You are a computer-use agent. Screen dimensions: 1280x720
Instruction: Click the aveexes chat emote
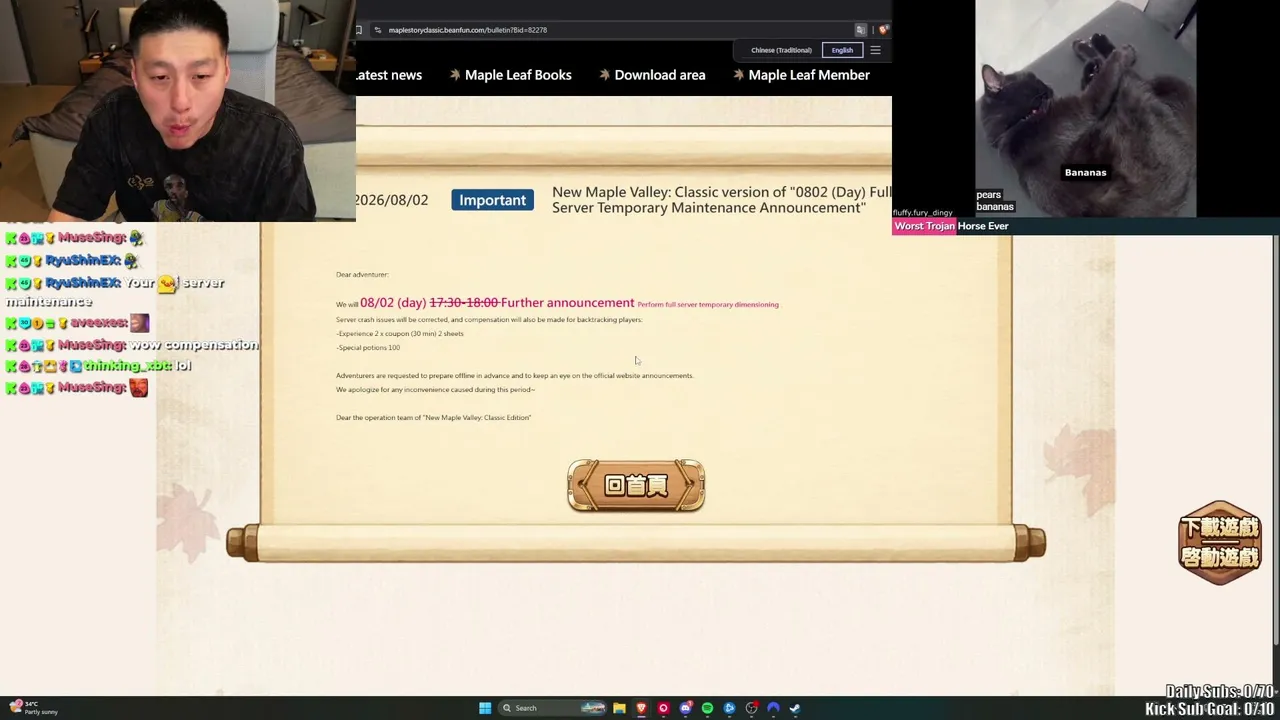(x=139, y=323)
